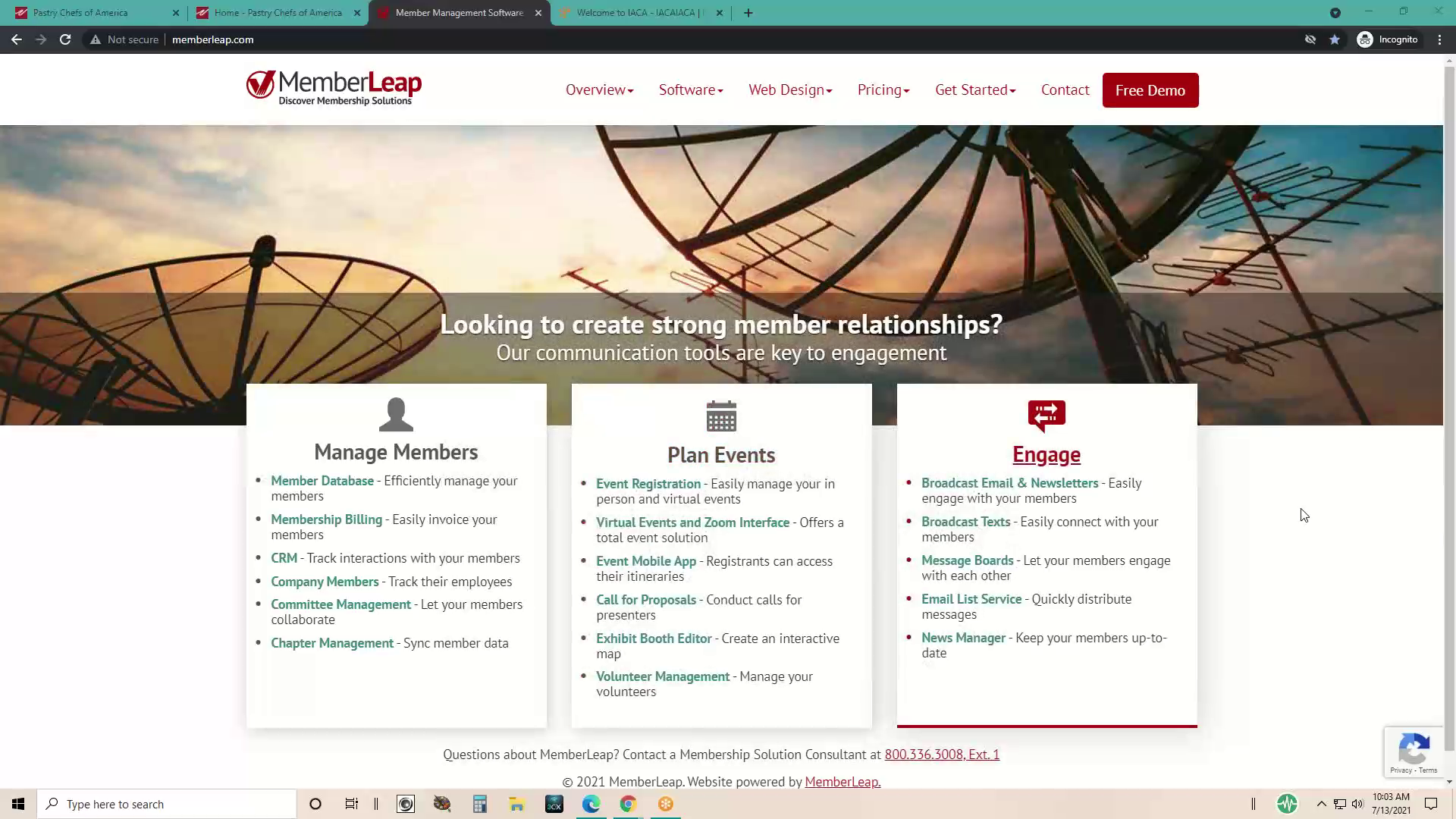1456x819 pixels.
Task: Close the Member Management Software tab
Action: coord(538,13)
